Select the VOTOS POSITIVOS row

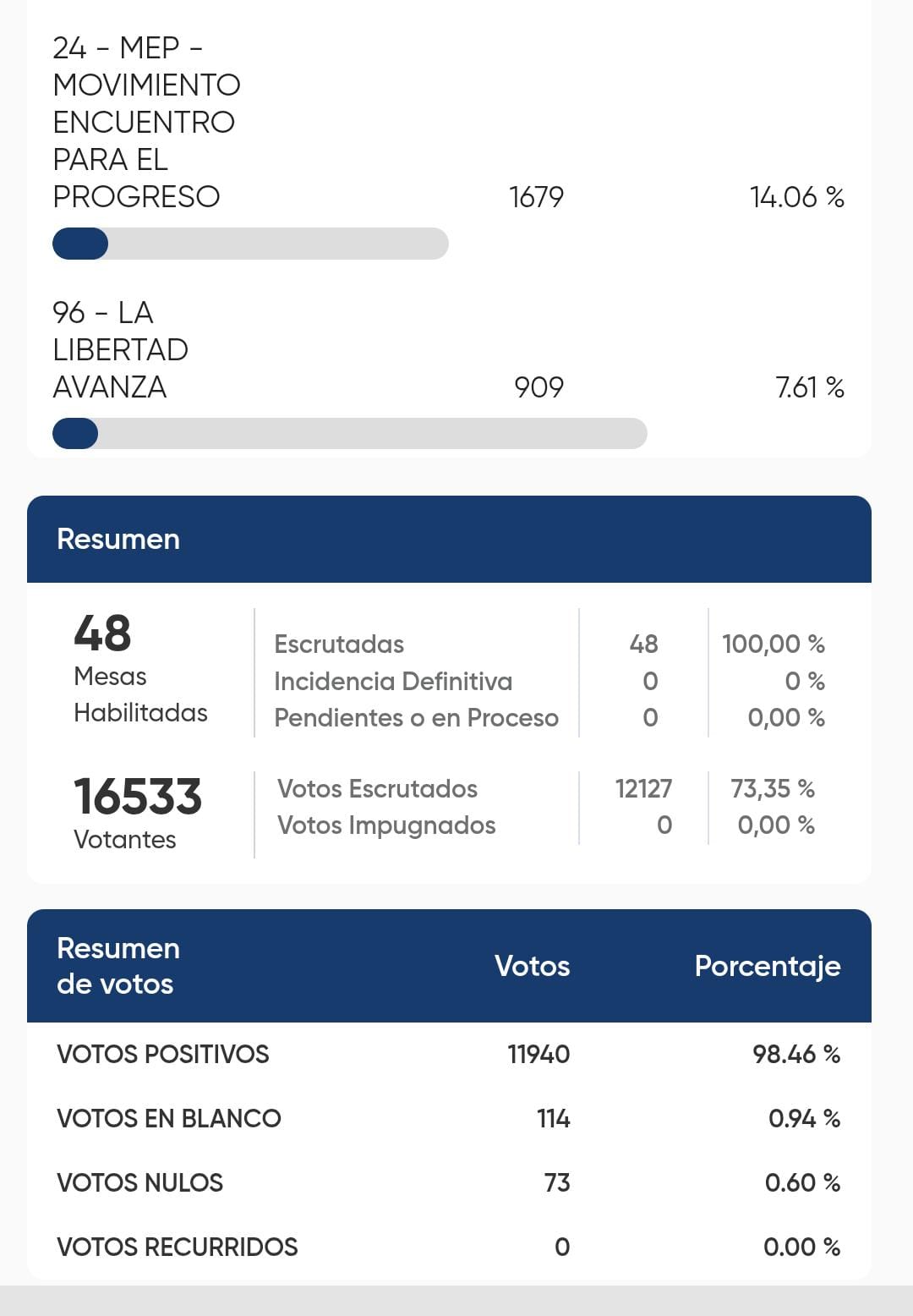(449, 1054)
